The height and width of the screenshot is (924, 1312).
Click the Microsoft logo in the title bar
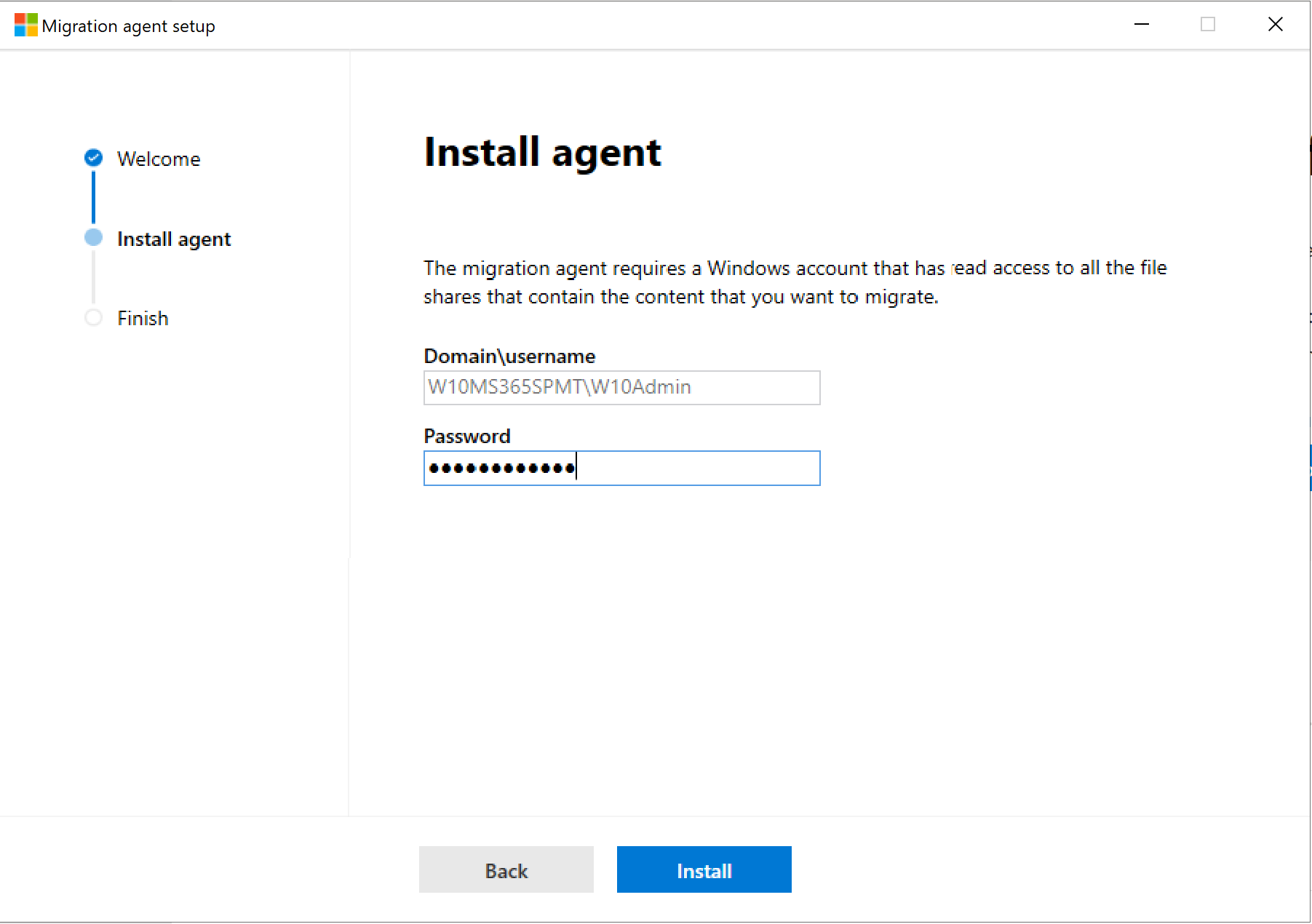point(24,24)
